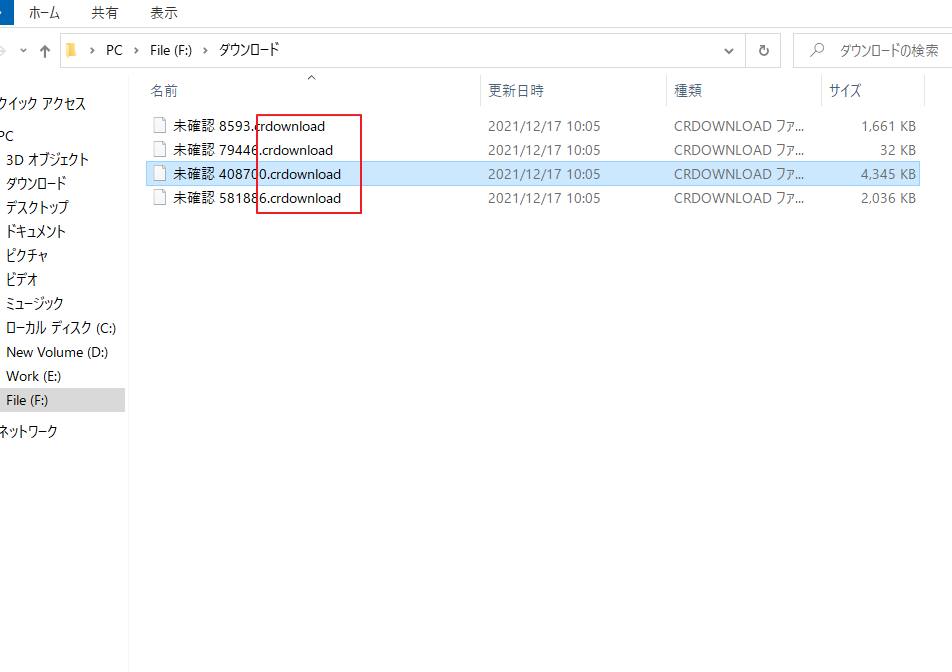Open the address bar history dropdown

[730, 50]
